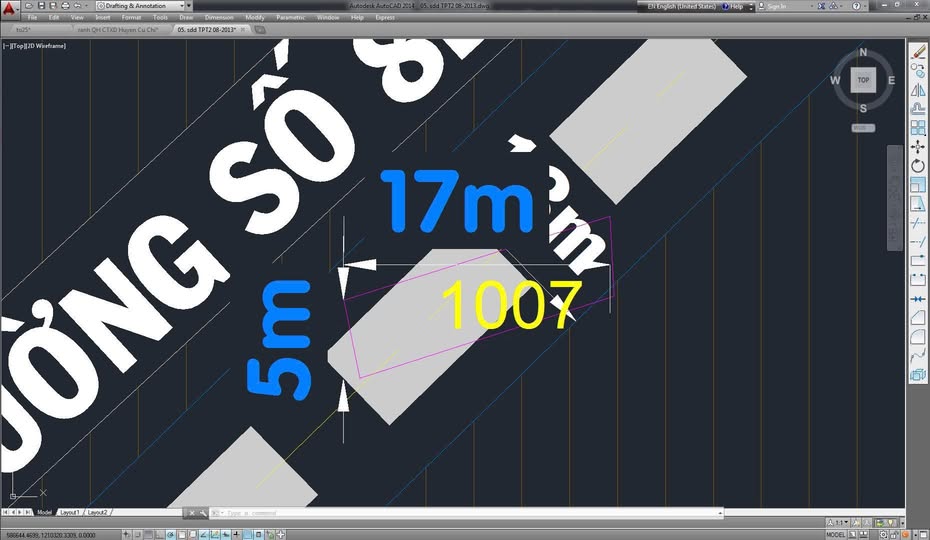Click the TOP face of the ViewCube
The image size is (930, 540).
[x=863, y=80]
